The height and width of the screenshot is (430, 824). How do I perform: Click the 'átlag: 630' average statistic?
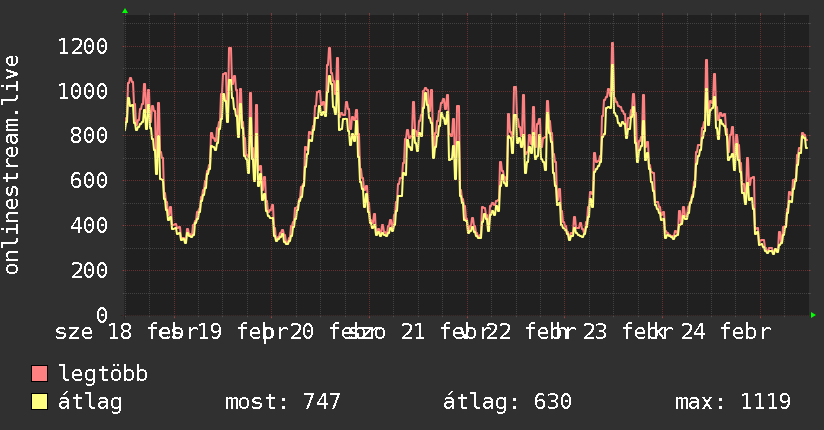507,402
